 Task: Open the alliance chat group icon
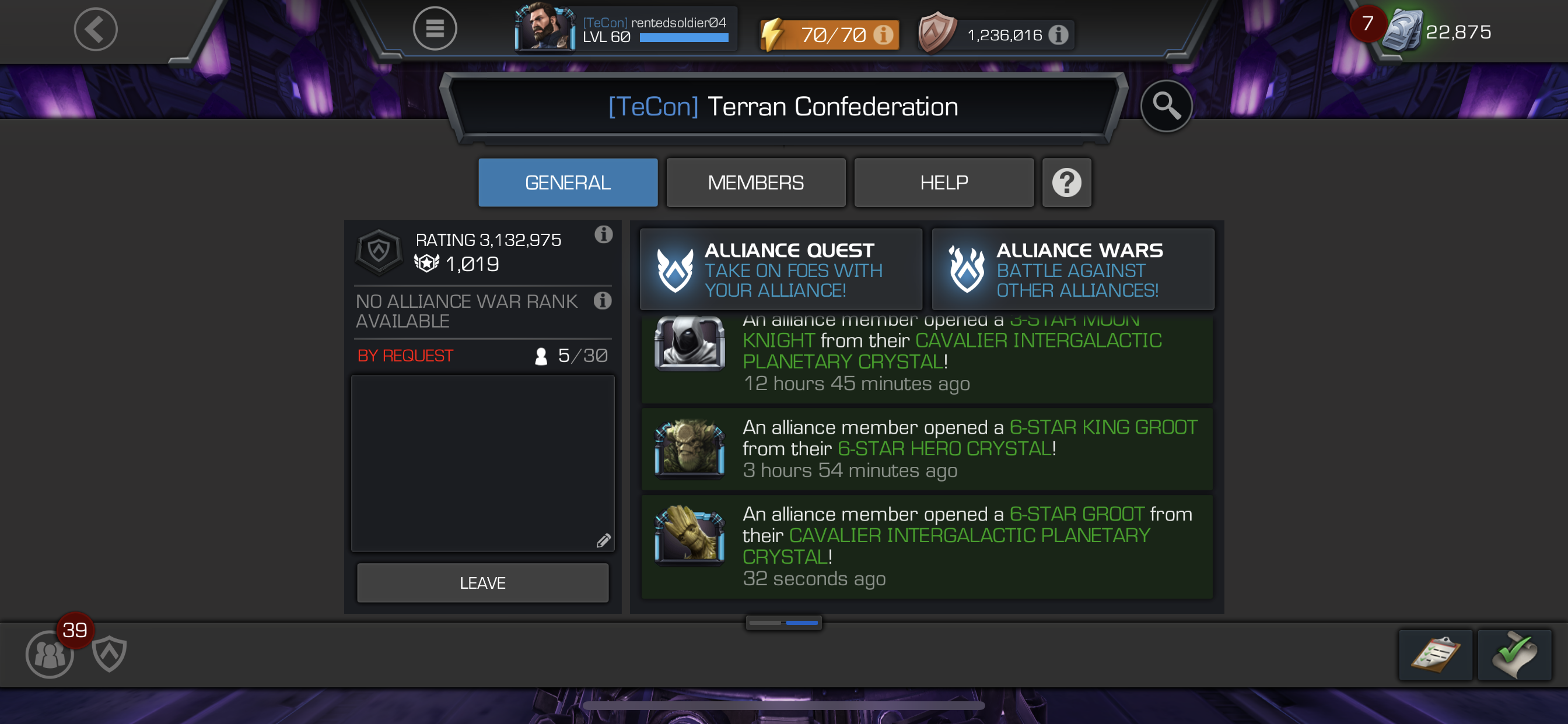click(x=50, y=654)
